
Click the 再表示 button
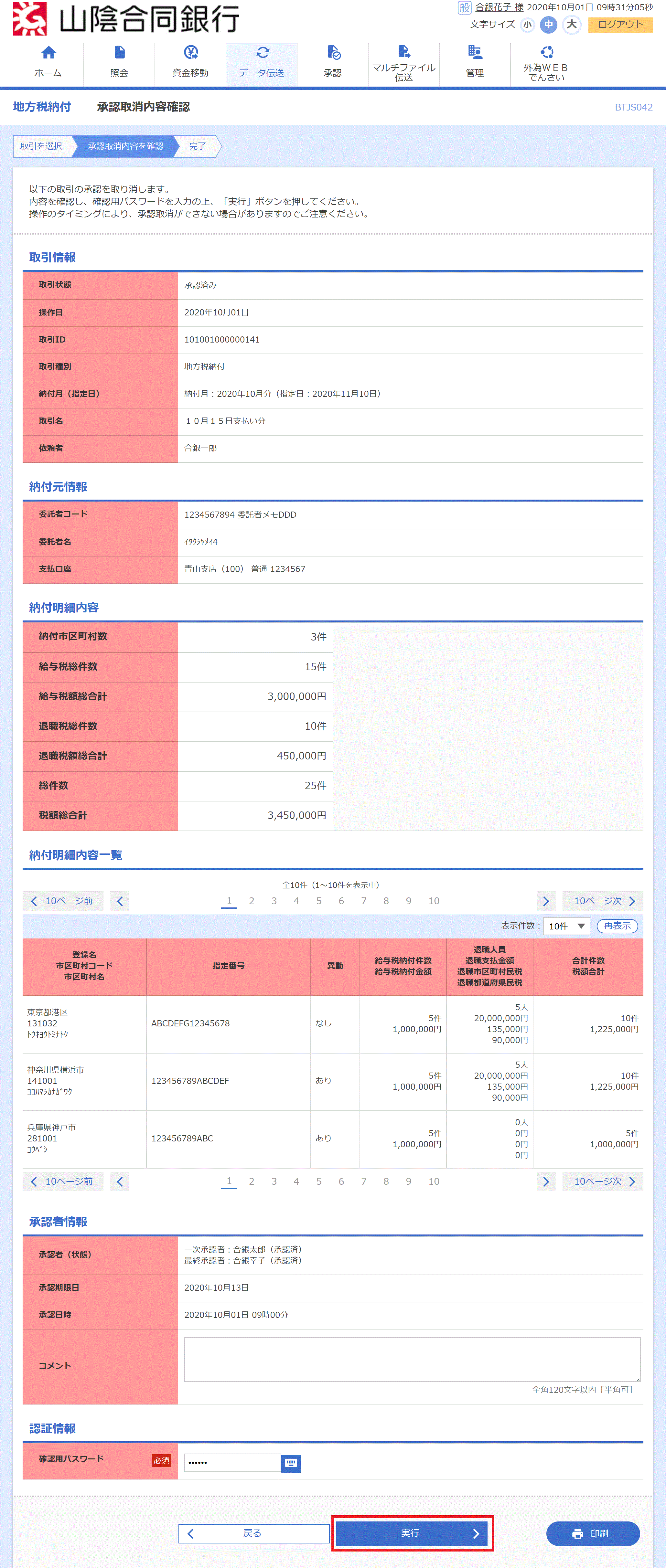click(x=617, y=926)
